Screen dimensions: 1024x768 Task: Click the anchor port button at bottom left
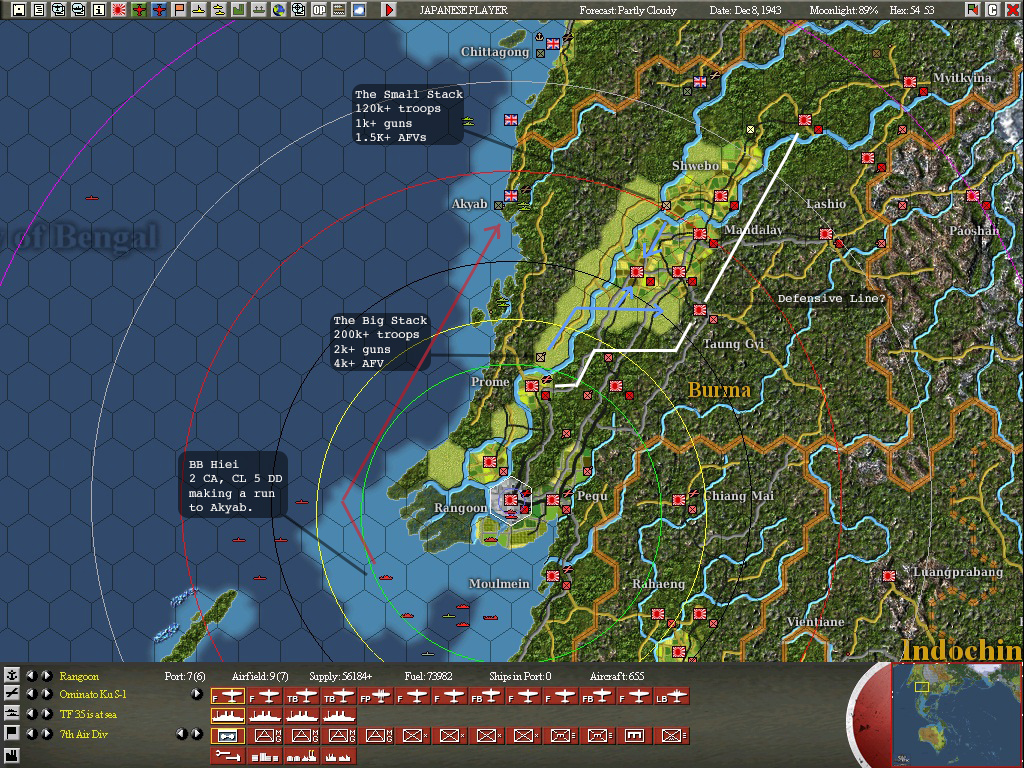(12, 675)
